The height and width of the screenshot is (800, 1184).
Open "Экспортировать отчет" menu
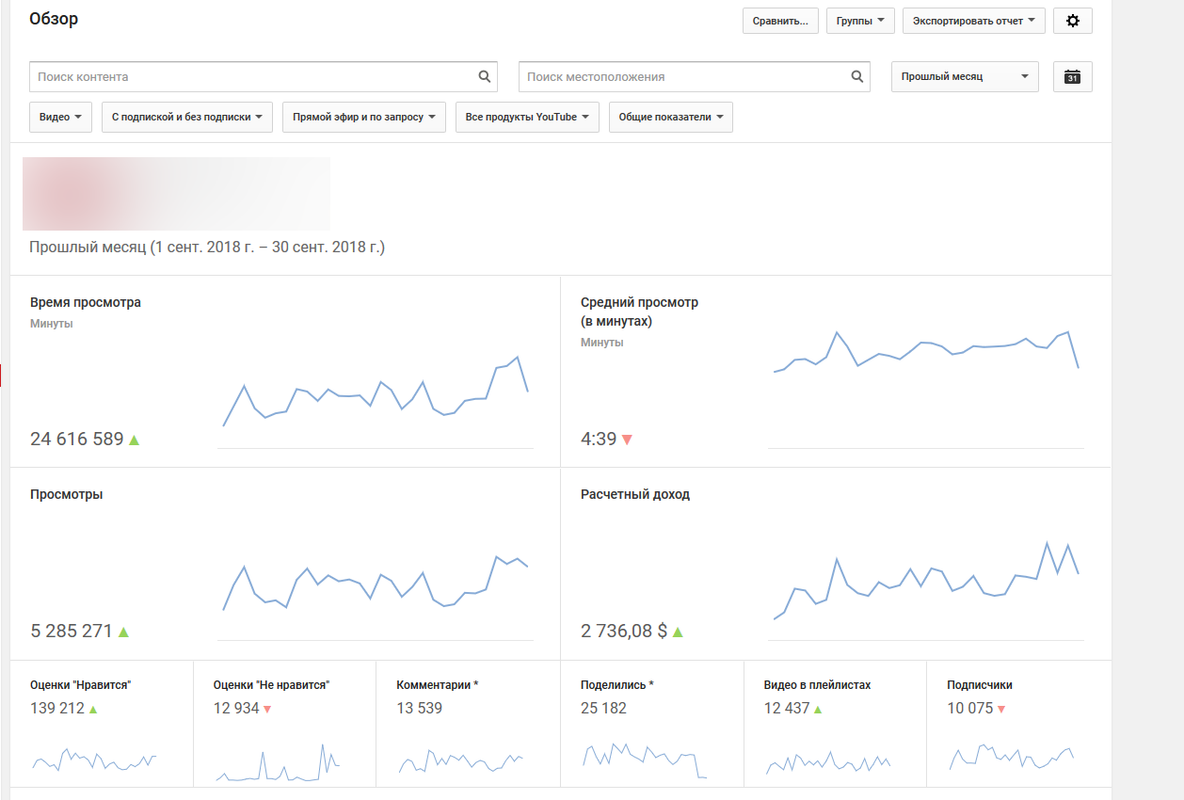point(973,21)
